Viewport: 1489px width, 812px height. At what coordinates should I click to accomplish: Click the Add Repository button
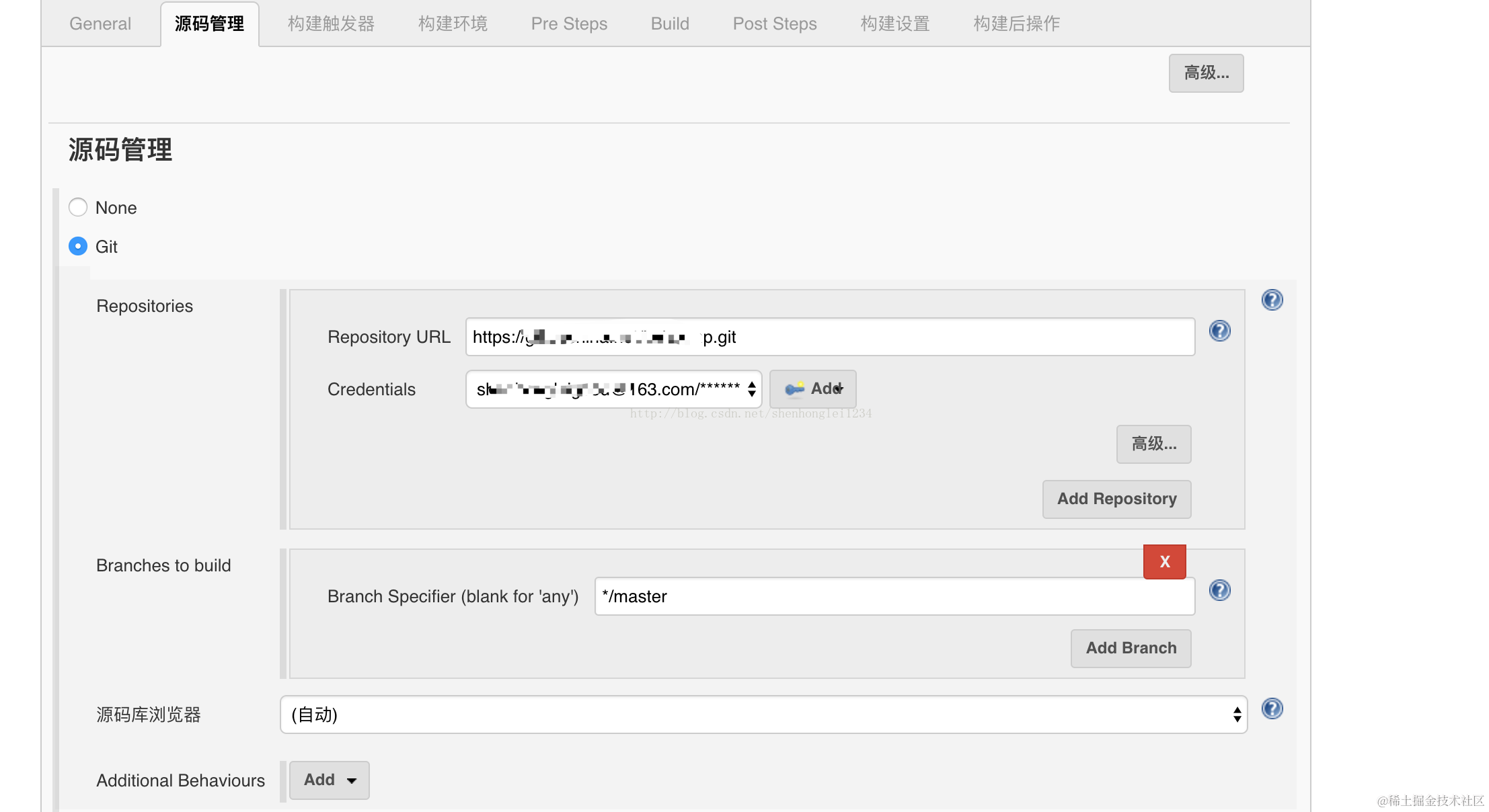1116,499
